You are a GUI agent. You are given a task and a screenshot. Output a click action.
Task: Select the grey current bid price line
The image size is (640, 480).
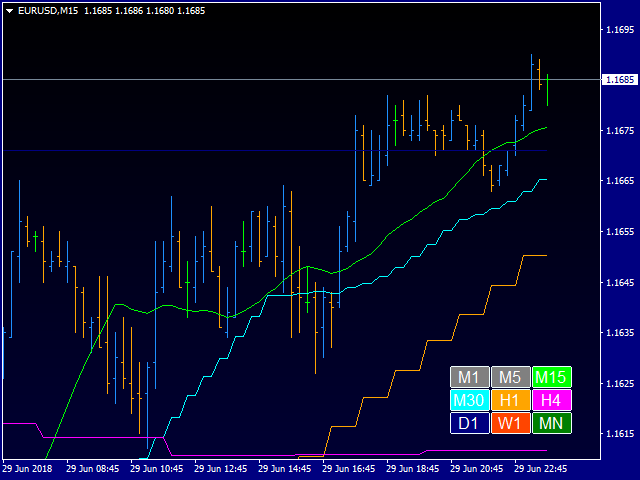(302, 80)
